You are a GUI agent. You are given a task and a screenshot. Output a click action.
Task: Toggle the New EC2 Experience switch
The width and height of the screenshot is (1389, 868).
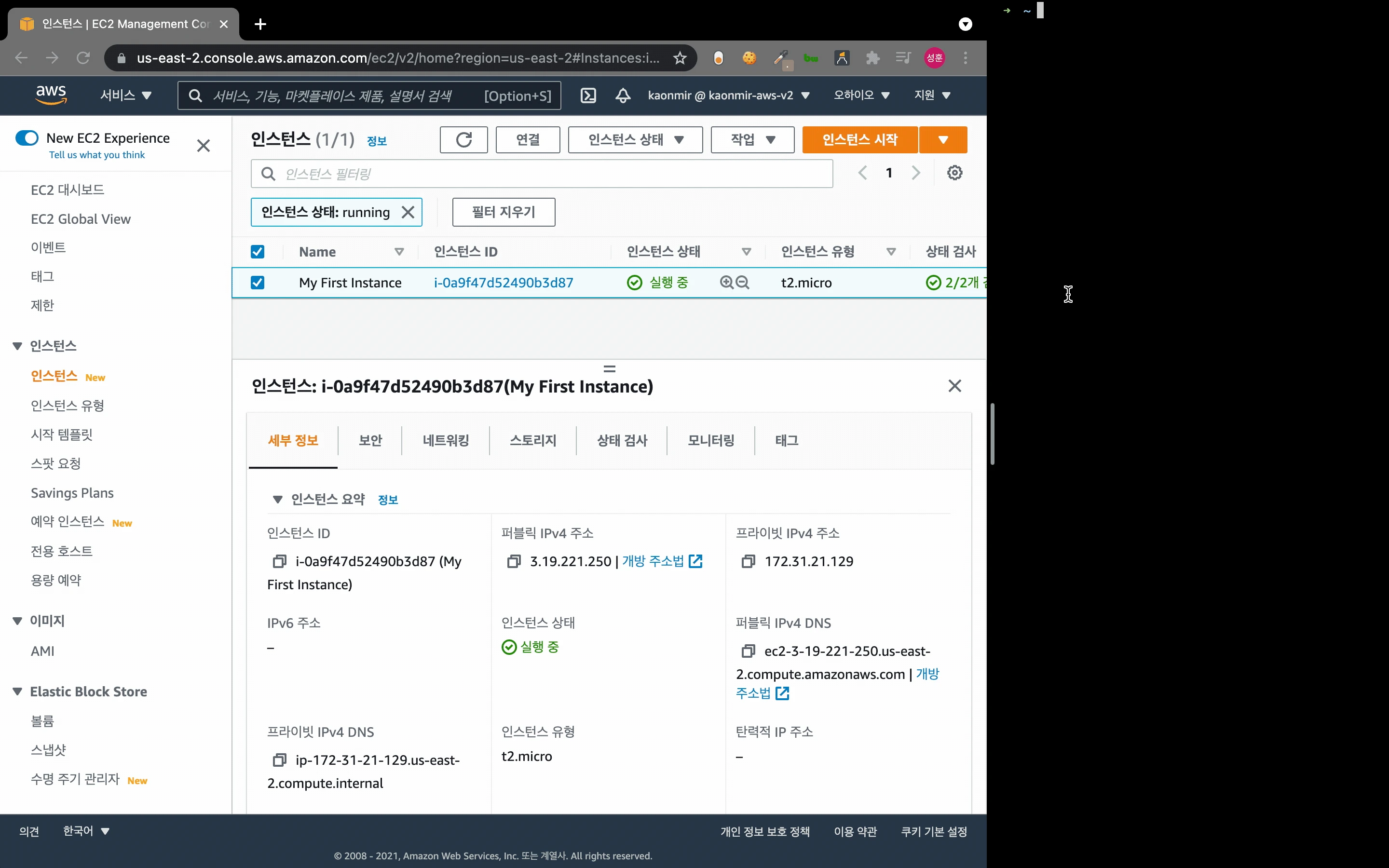click(x=27, y=138)
